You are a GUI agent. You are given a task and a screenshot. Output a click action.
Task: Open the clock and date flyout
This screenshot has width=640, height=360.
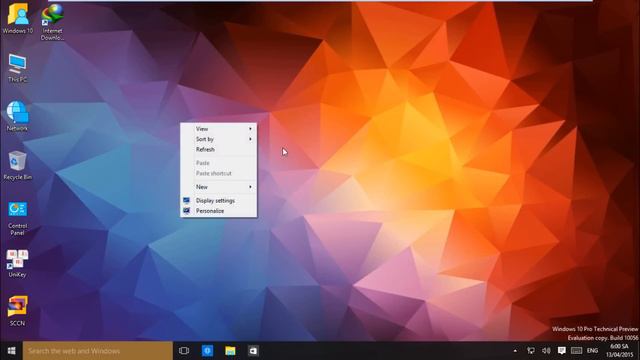tap(619, 351)
